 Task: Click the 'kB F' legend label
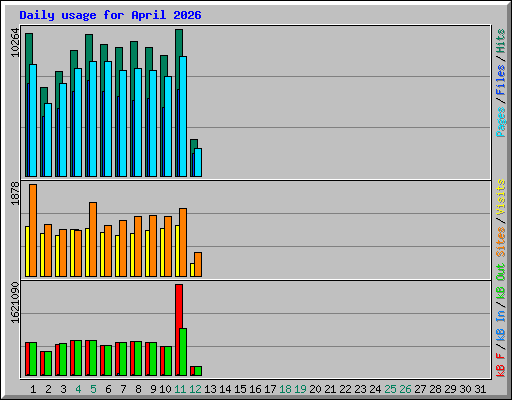pyautogui.click(x=500, y=365)
